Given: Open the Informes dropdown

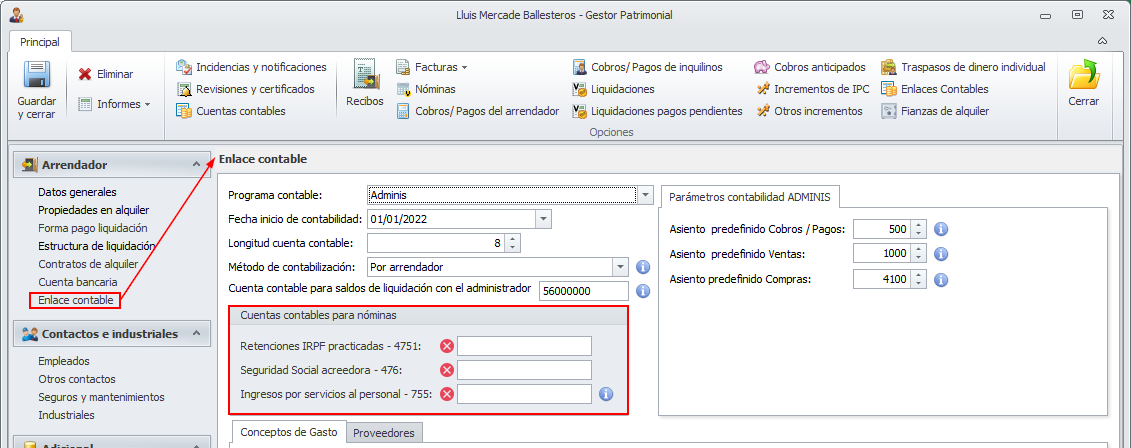Looking at the screenshot, I should tap(115, 104).
